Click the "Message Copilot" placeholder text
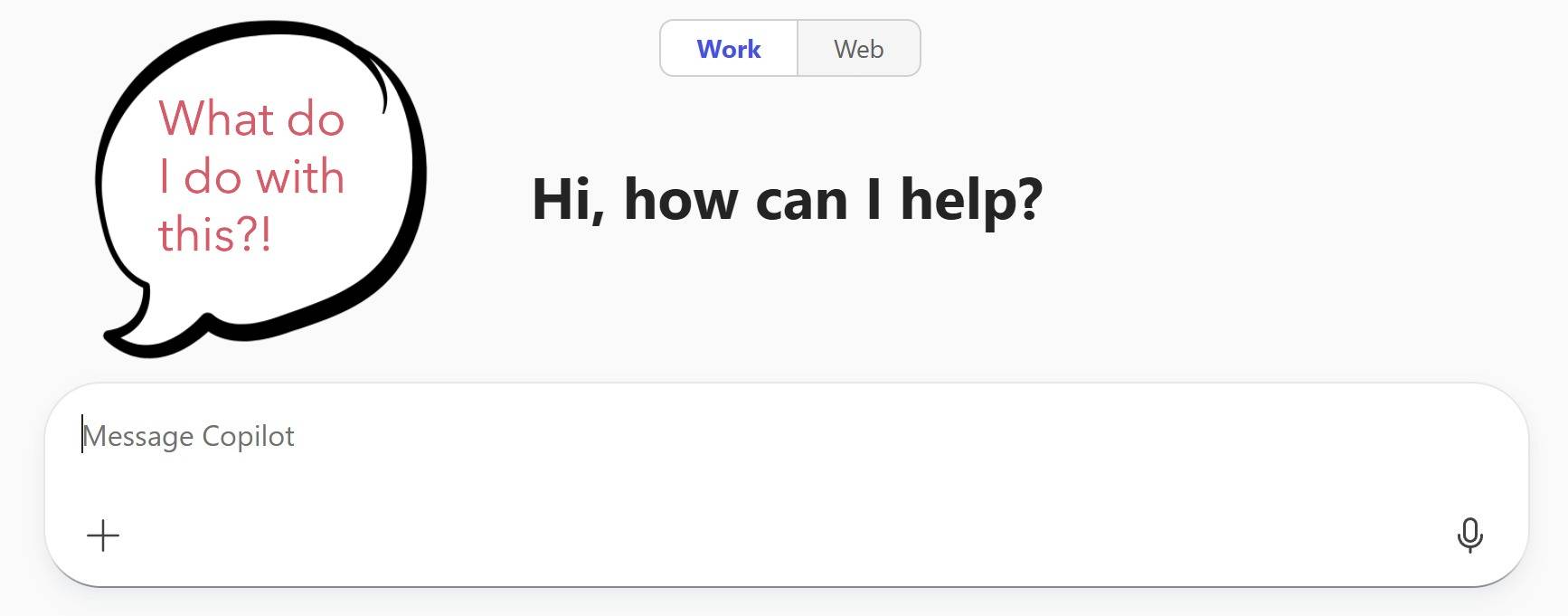Image resolution: width=1568 pixels, height=616 pixels. point(189,437)
